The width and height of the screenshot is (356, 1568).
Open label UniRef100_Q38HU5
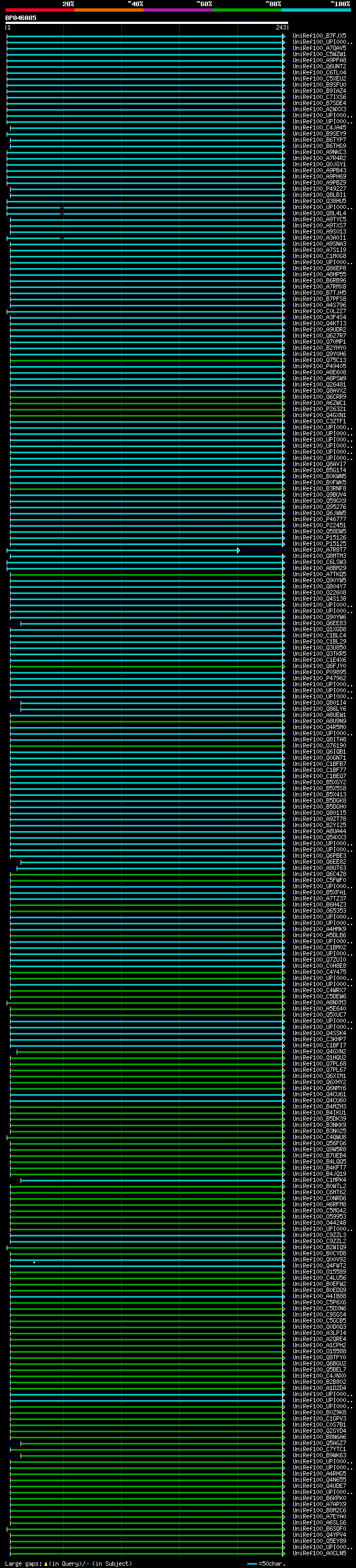tap(319, 201)
